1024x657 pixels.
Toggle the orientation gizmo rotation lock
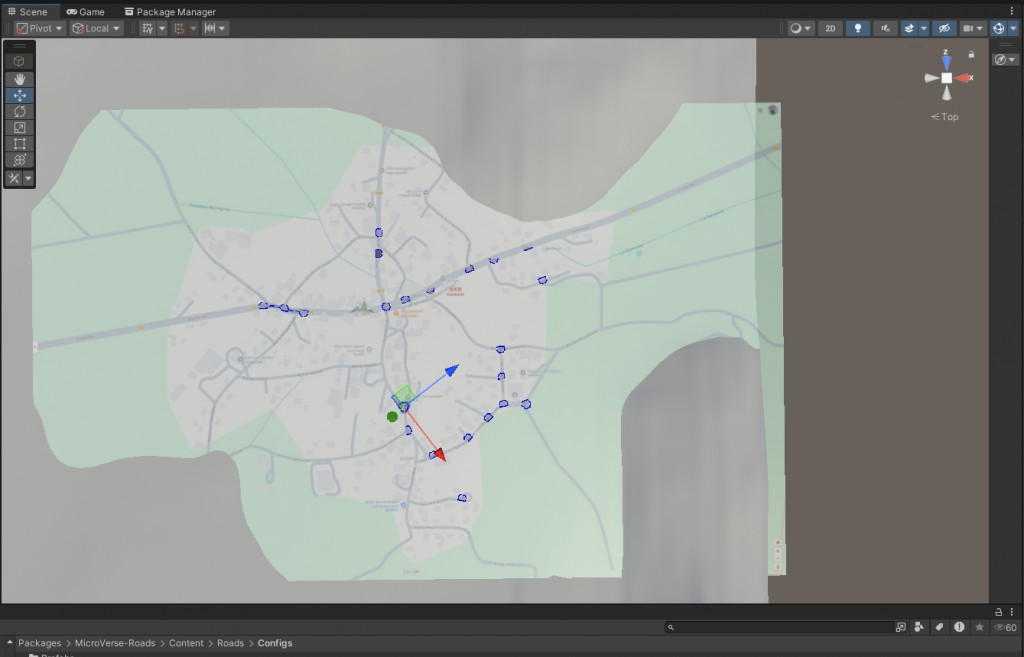(x=971, y=55)
